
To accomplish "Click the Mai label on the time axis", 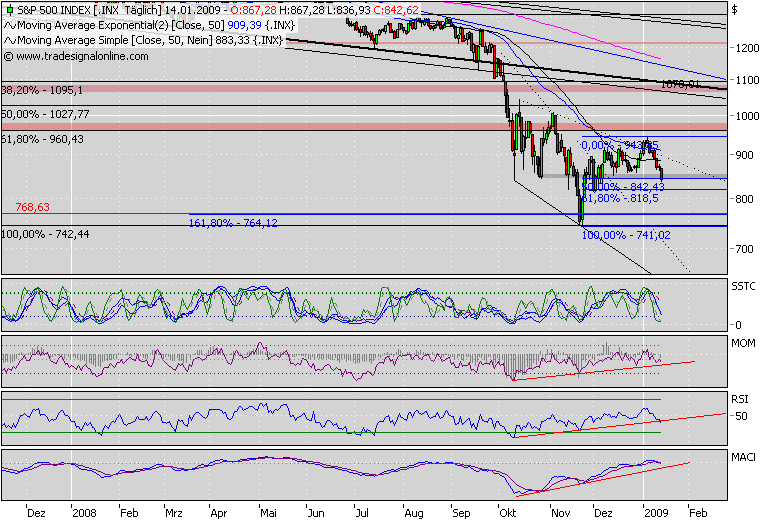I will point(268,513).
